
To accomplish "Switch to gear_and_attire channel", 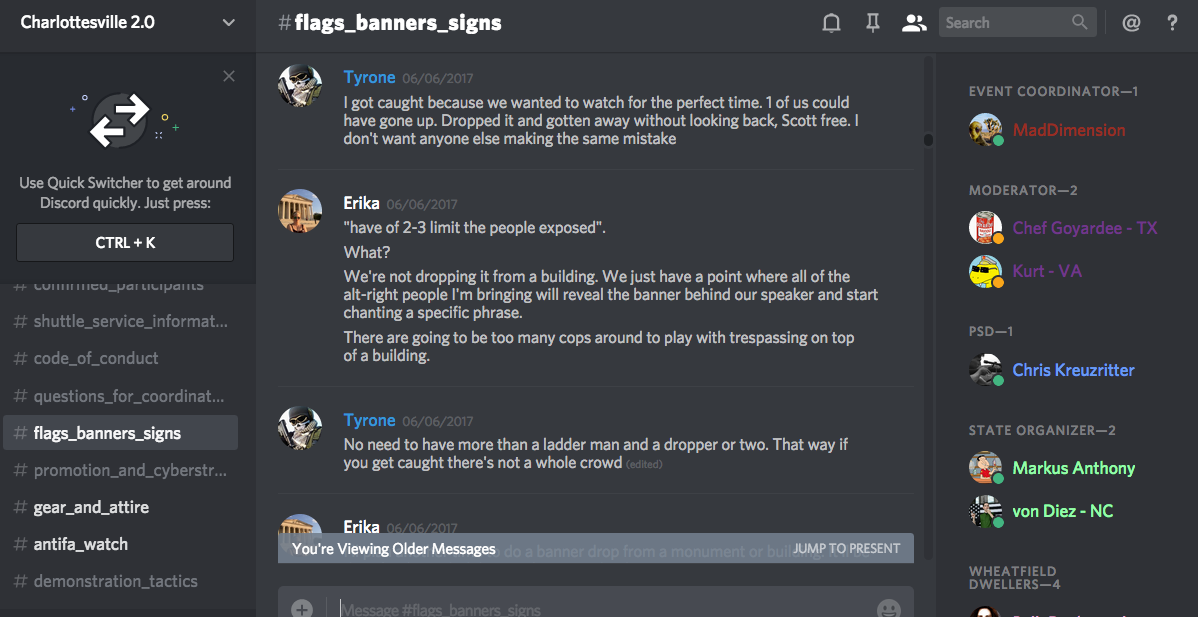I will (x=91, y=507).
